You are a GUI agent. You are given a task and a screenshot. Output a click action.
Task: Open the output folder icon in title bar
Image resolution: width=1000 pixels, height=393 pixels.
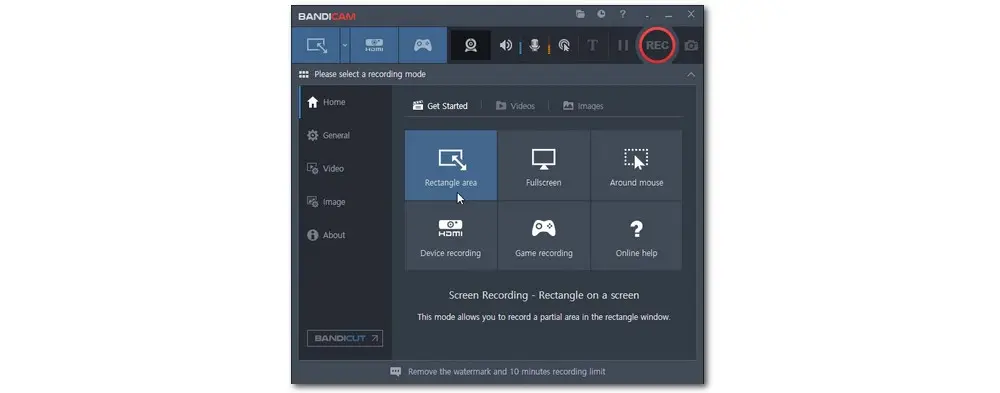click(580, 14)
